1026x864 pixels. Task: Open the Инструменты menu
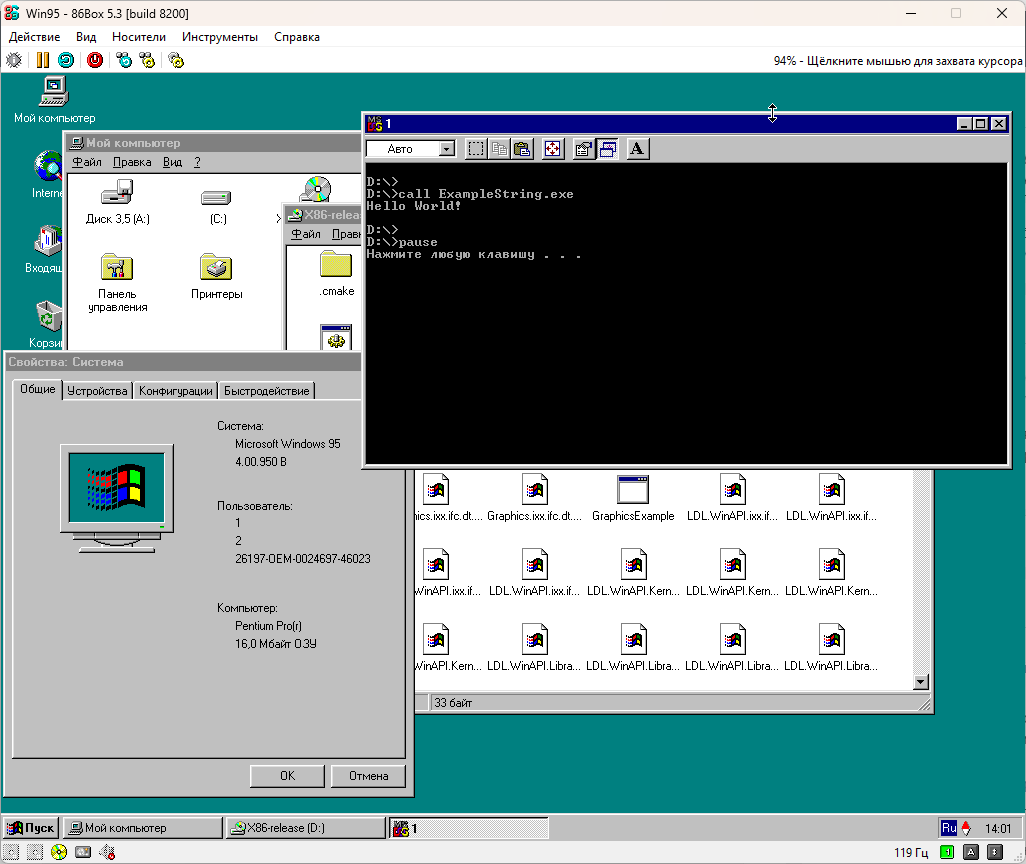tap(220, 37)
